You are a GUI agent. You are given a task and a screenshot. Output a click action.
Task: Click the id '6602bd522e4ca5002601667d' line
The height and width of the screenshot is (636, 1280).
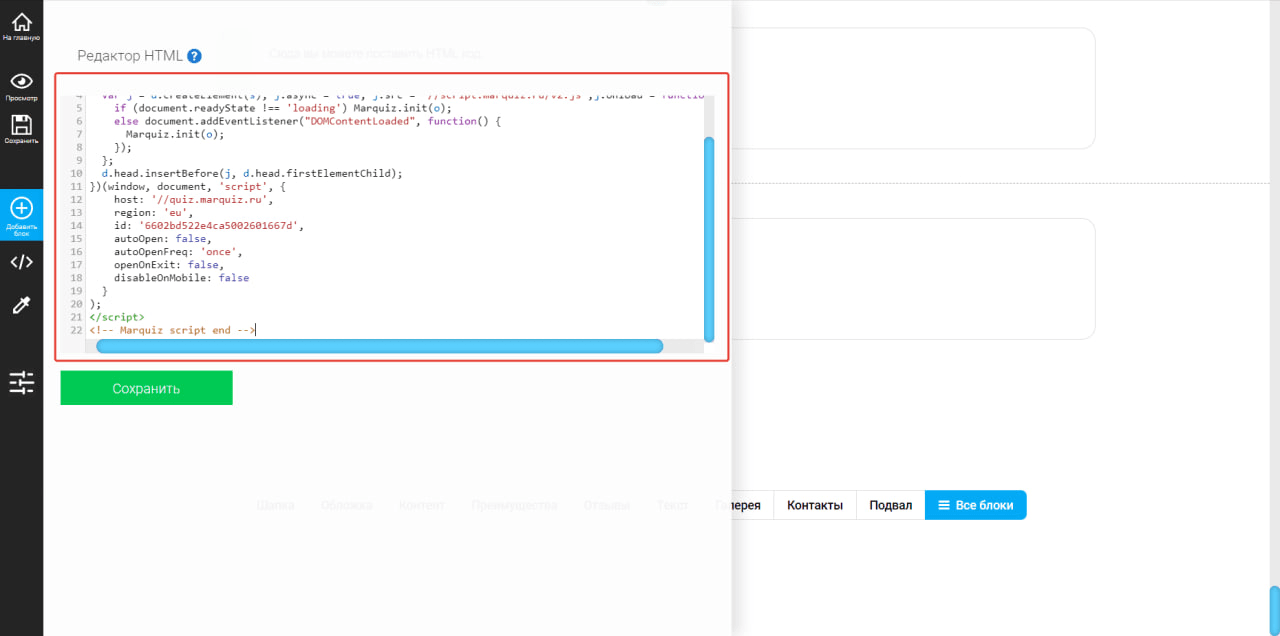pyautogui.click(x=208, y=226)
